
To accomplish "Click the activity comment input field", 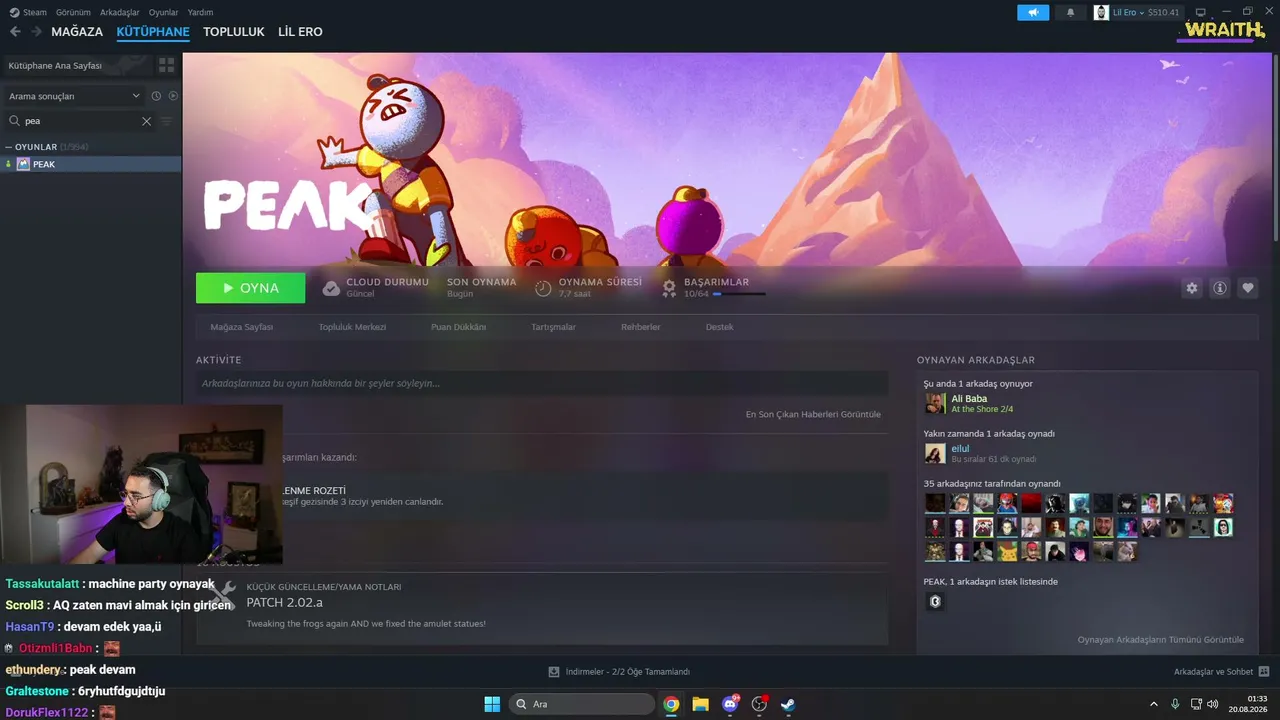I will click(x=542, y=383).
